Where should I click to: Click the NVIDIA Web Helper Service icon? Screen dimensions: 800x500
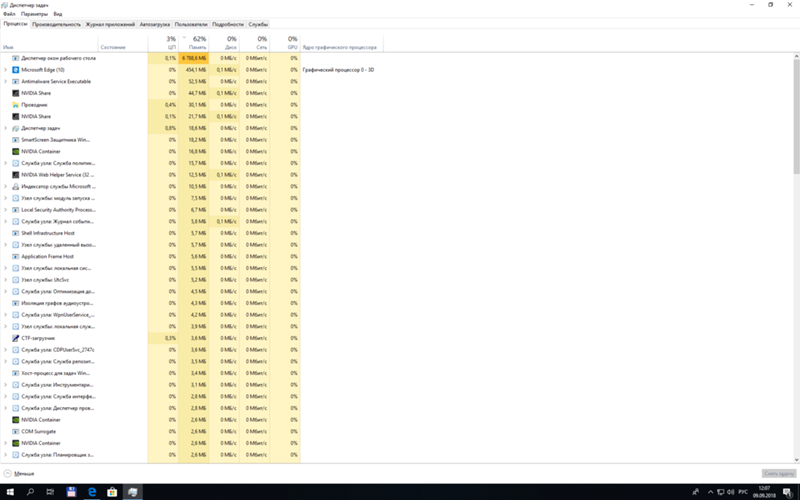point(15,175)
